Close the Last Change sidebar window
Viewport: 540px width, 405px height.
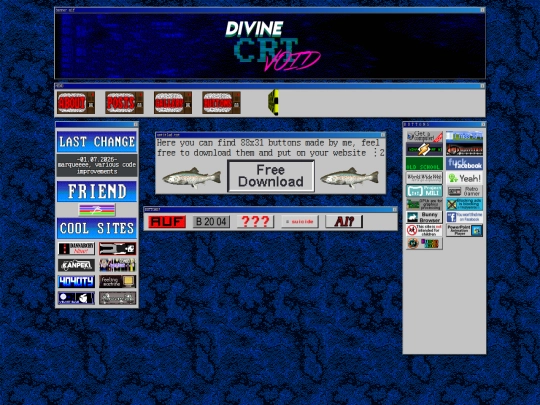tap(136, 124)
